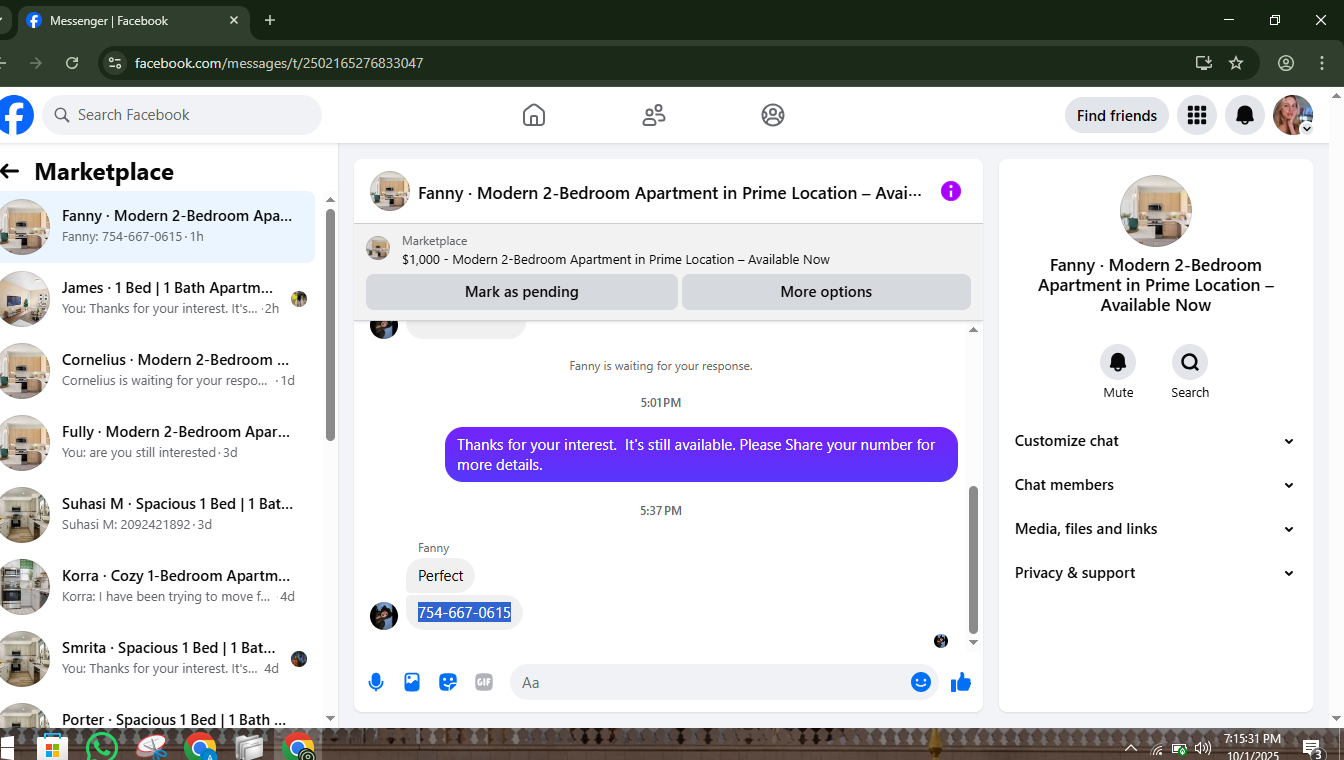Show hidden system tray icons
The height and width of the screenshot is (760, 1344).
coord(1131,748)
